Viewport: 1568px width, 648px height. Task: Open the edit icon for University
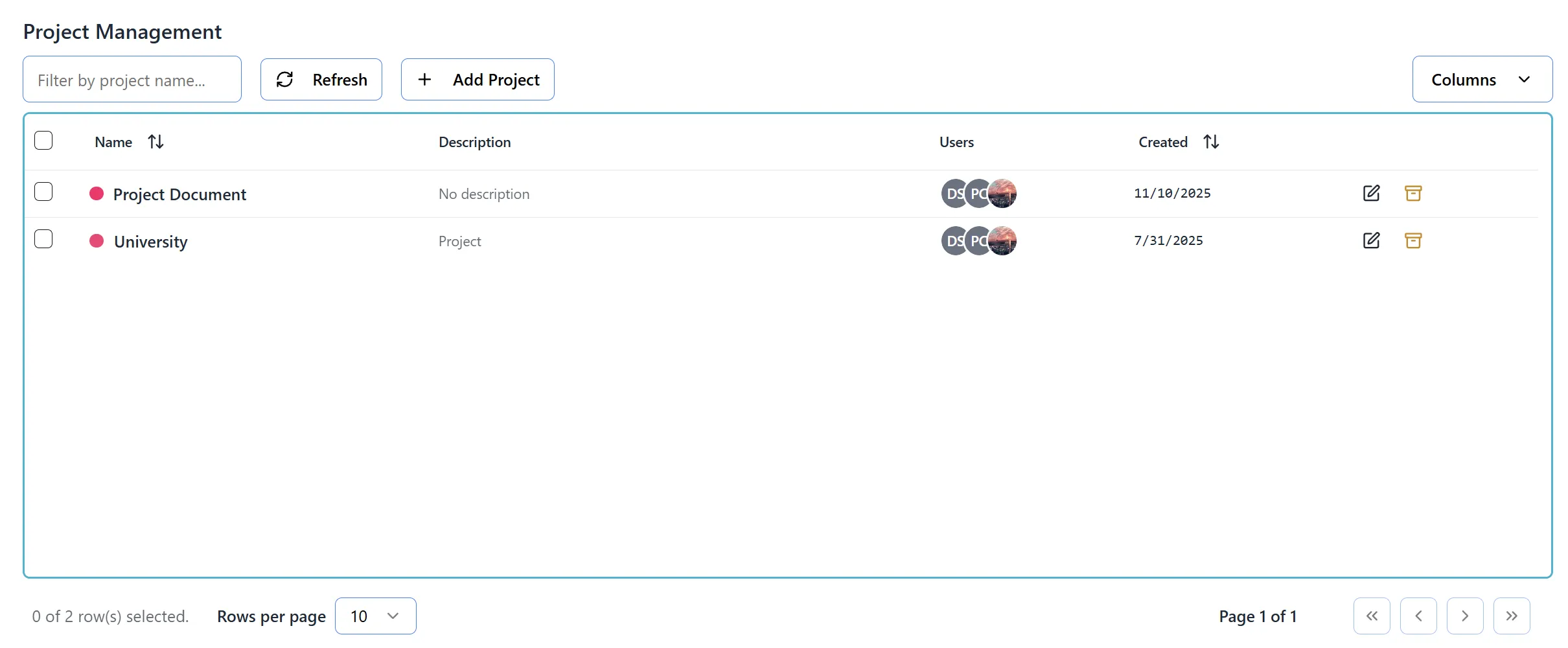pos(1371,240)
